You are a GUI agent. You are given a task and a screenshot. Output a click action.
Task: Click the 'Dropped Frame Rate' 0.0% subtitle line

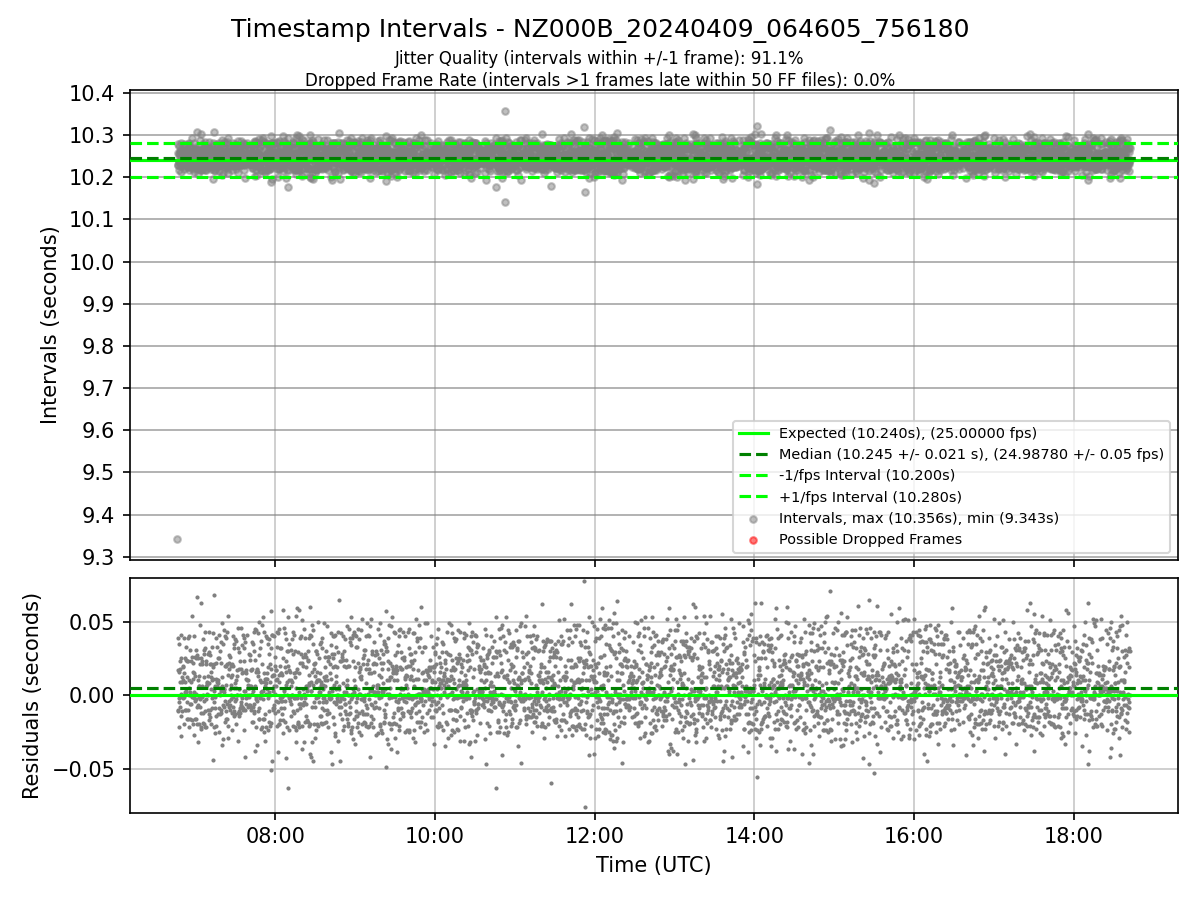coord(600,80)
